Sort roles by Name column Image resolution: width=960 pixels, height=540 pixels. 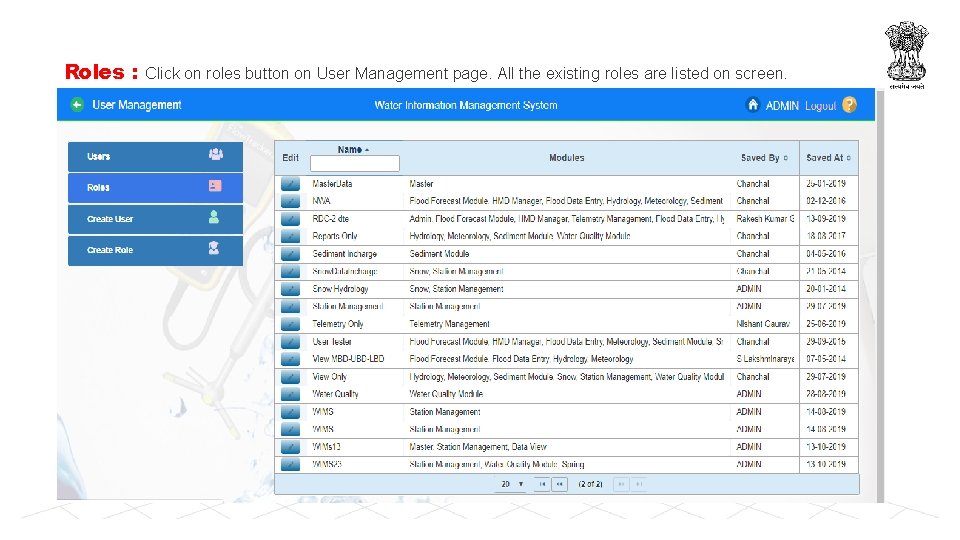tap(353, 149)
